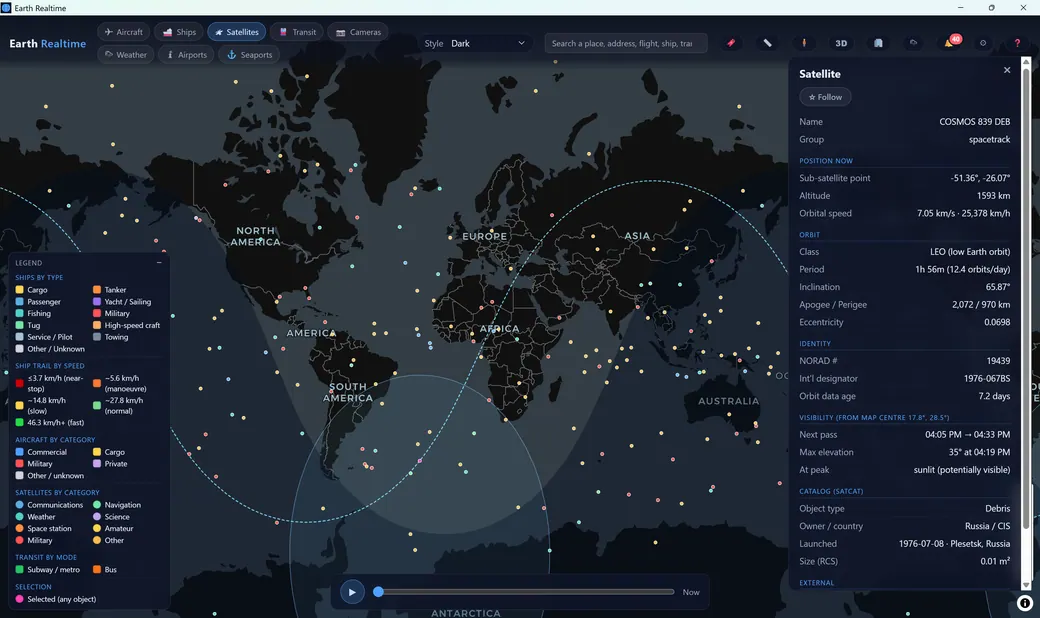The height and width of the screenshot is (618, 1040).
Task: Toggle the Seaports layer
Action: (249, 54)
